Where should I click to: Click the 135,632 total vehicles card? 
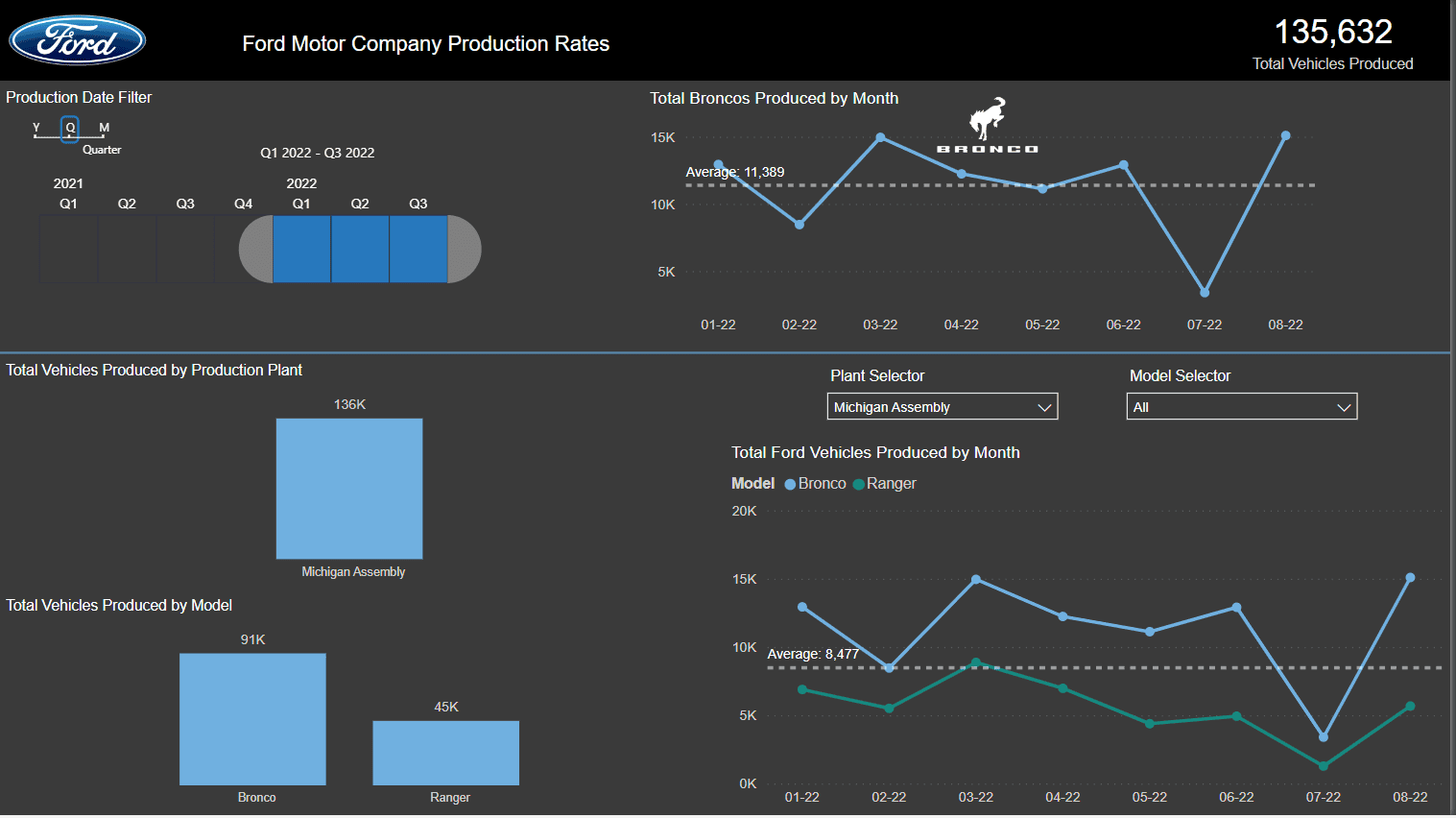point(1332,44)
